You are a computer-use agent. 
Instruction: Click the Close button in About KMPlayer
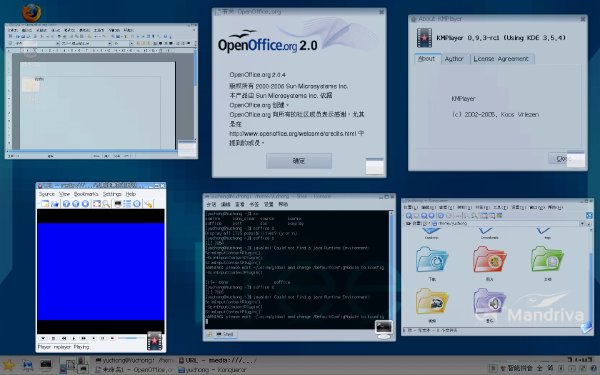pyautogui.click(x=562, y=158)
